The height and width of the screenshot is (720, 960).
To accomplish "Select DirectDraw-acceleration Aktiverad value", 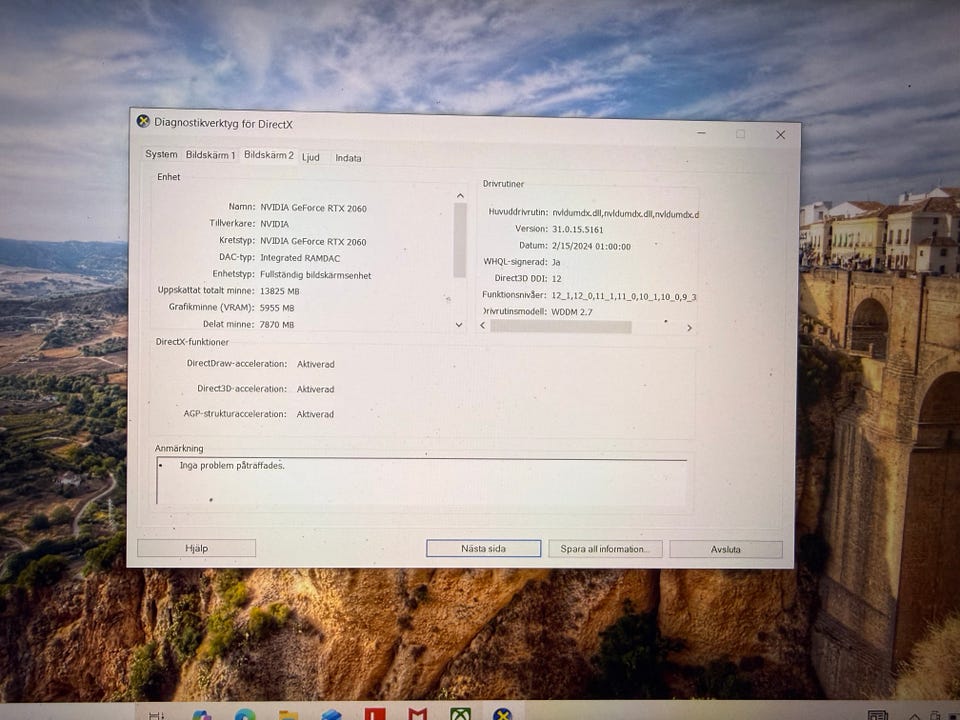I will (x=316, y=364).
